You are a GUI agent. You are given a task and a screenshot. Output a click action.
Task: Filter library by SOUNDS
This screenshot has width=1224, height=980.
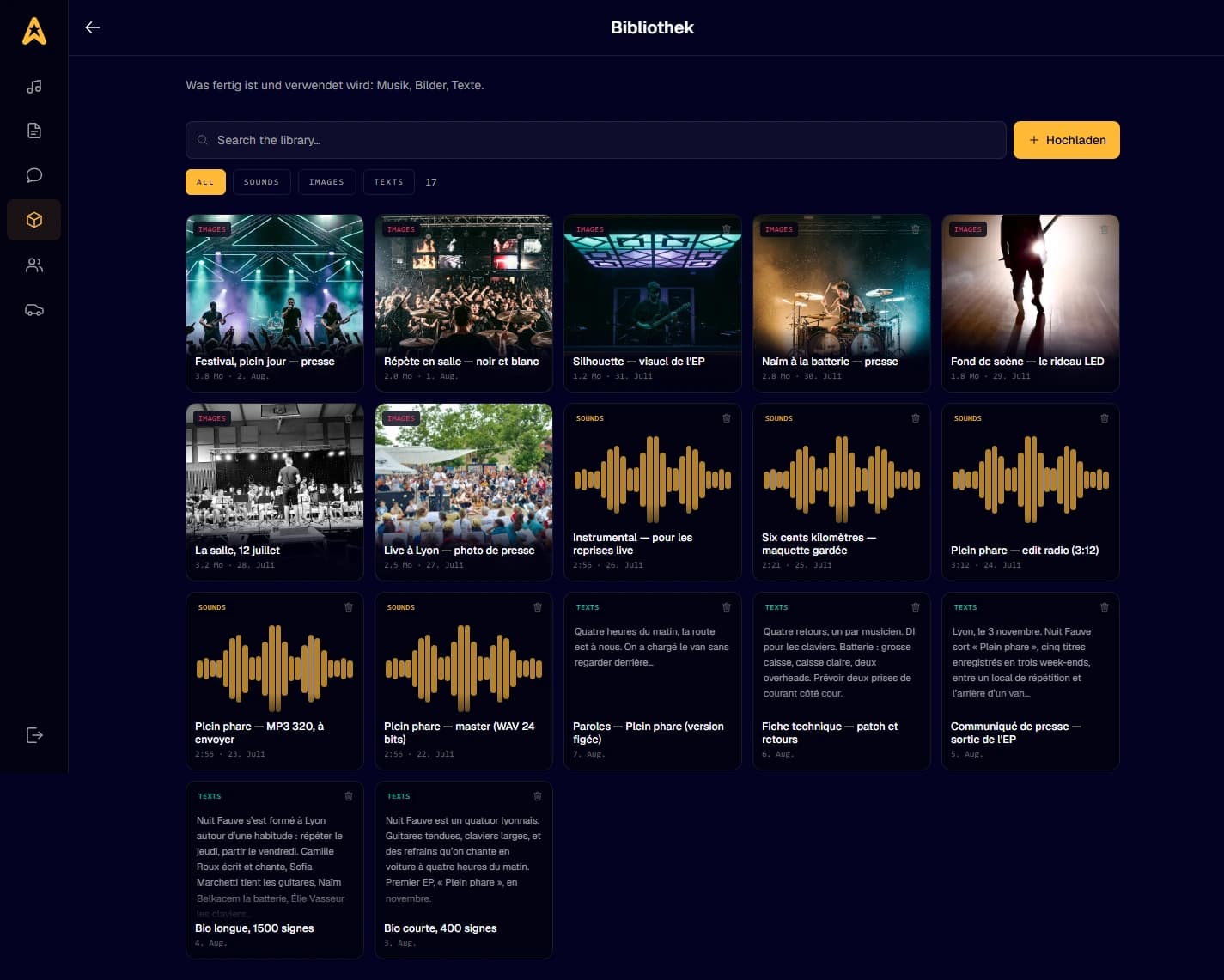pos(261,182)
